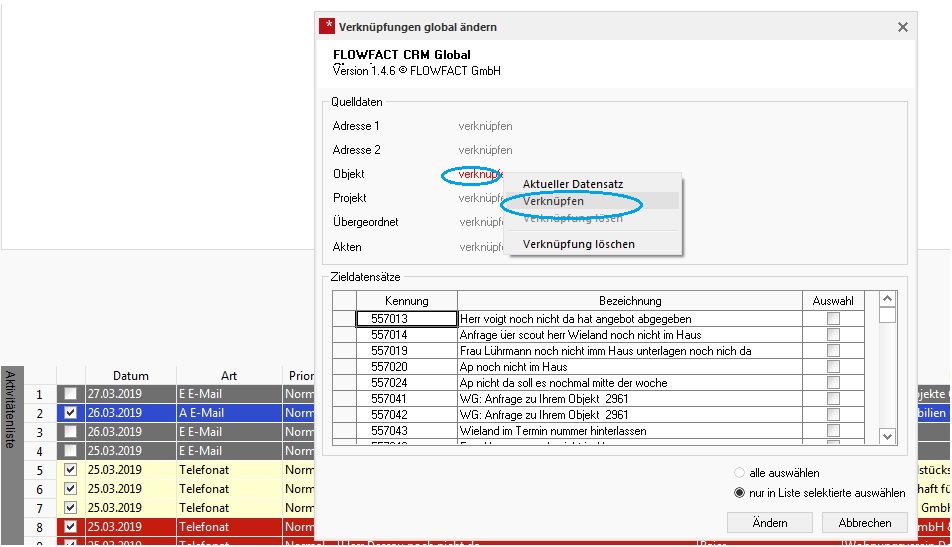Click scroll-up arrow of Zieldatensätze list

pos(887,299)
